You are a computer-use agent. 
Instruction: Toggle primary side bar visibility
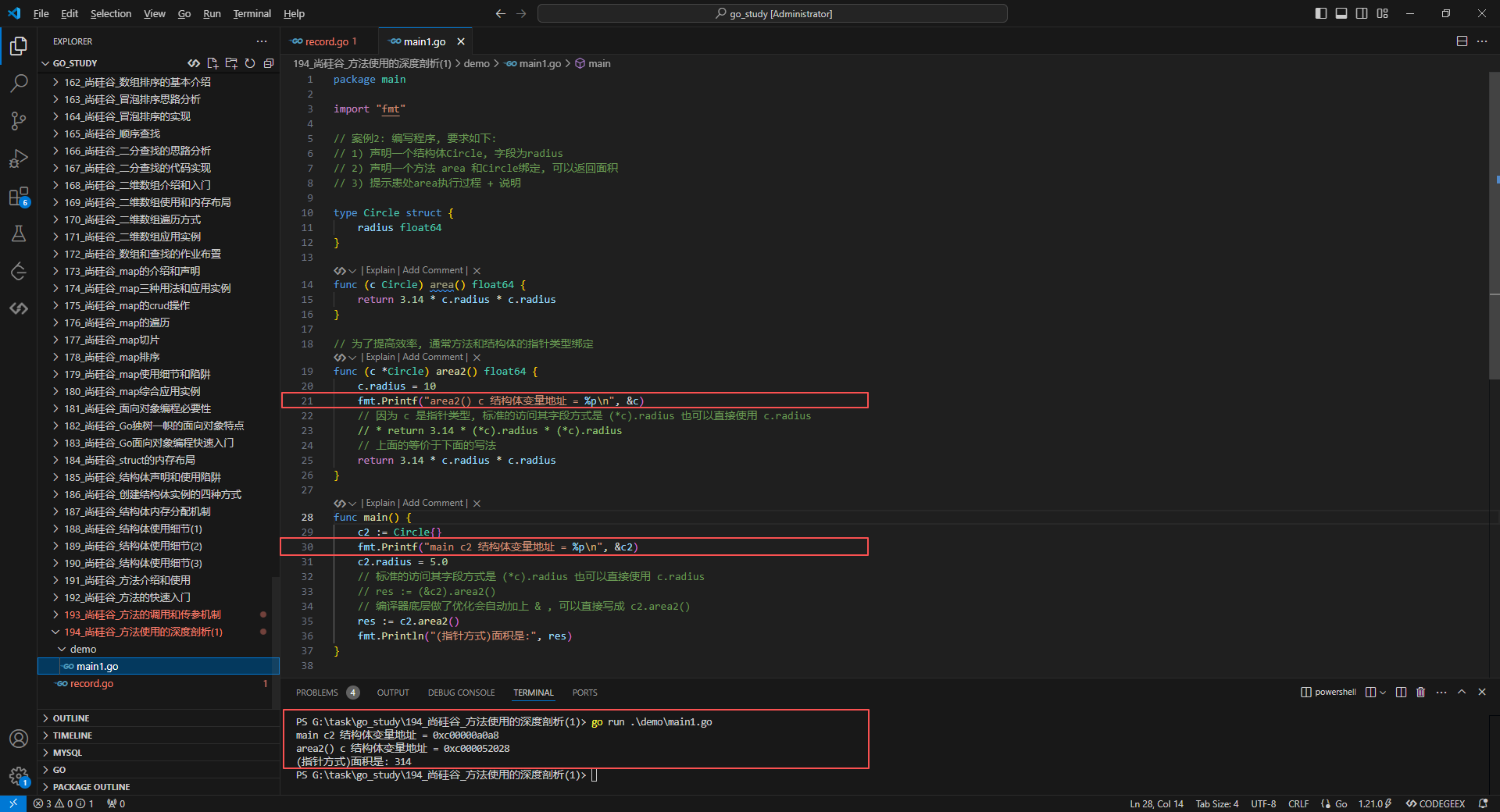click(1321, 13)
